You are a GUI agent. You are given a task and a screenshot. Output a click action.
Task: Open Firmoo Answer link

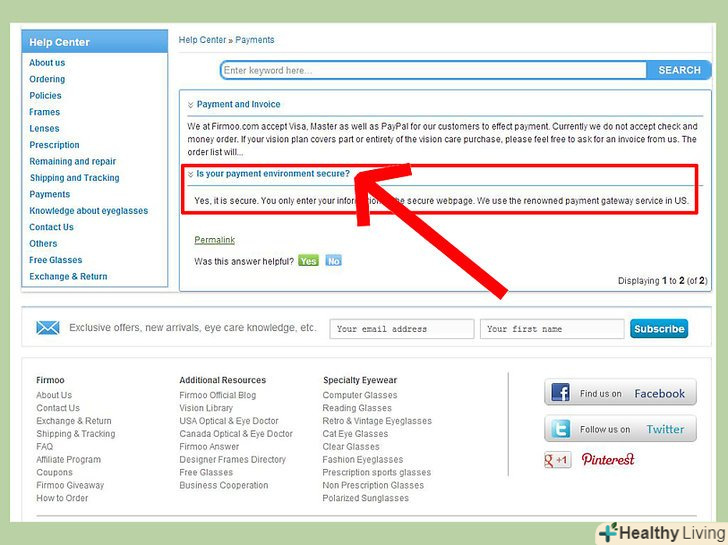209,447
